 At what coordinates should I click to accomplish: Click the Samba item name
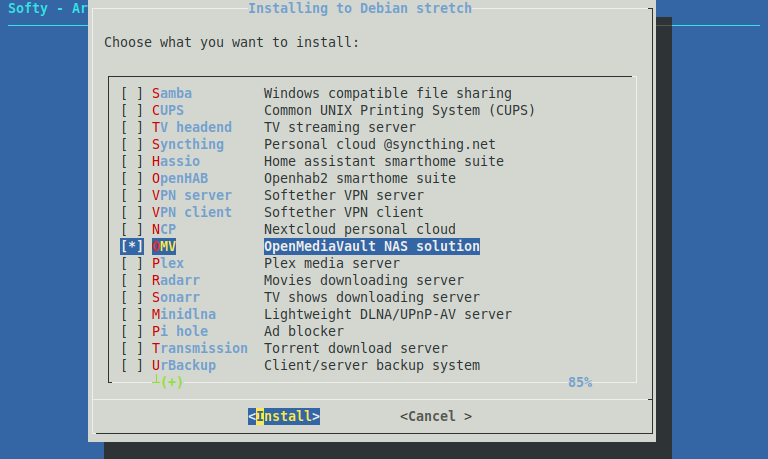click(172, 93)
